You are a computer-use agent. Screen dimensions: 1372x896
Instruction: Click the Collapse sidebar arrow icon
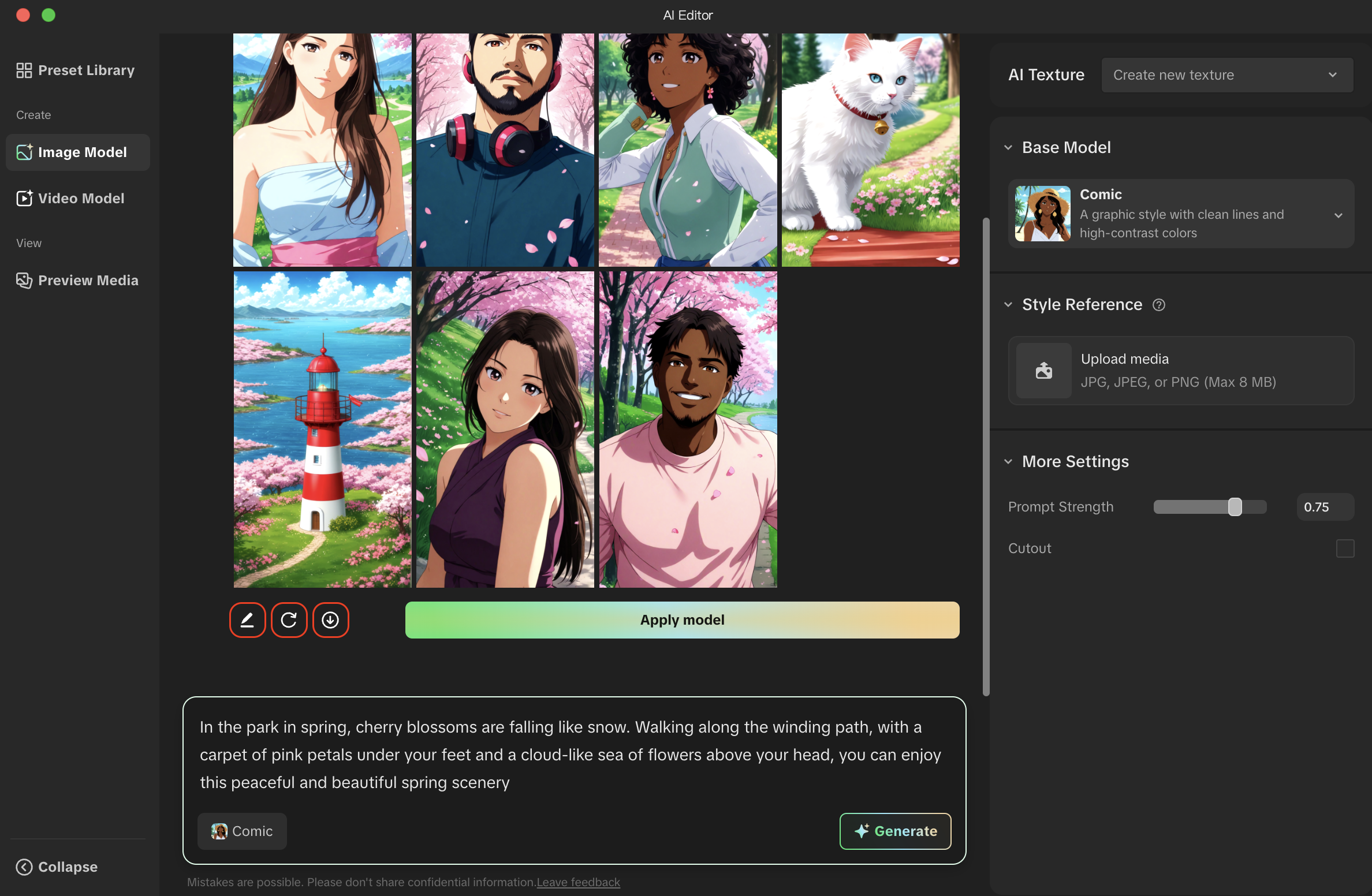pyautogui.click(x=24, y=867)
